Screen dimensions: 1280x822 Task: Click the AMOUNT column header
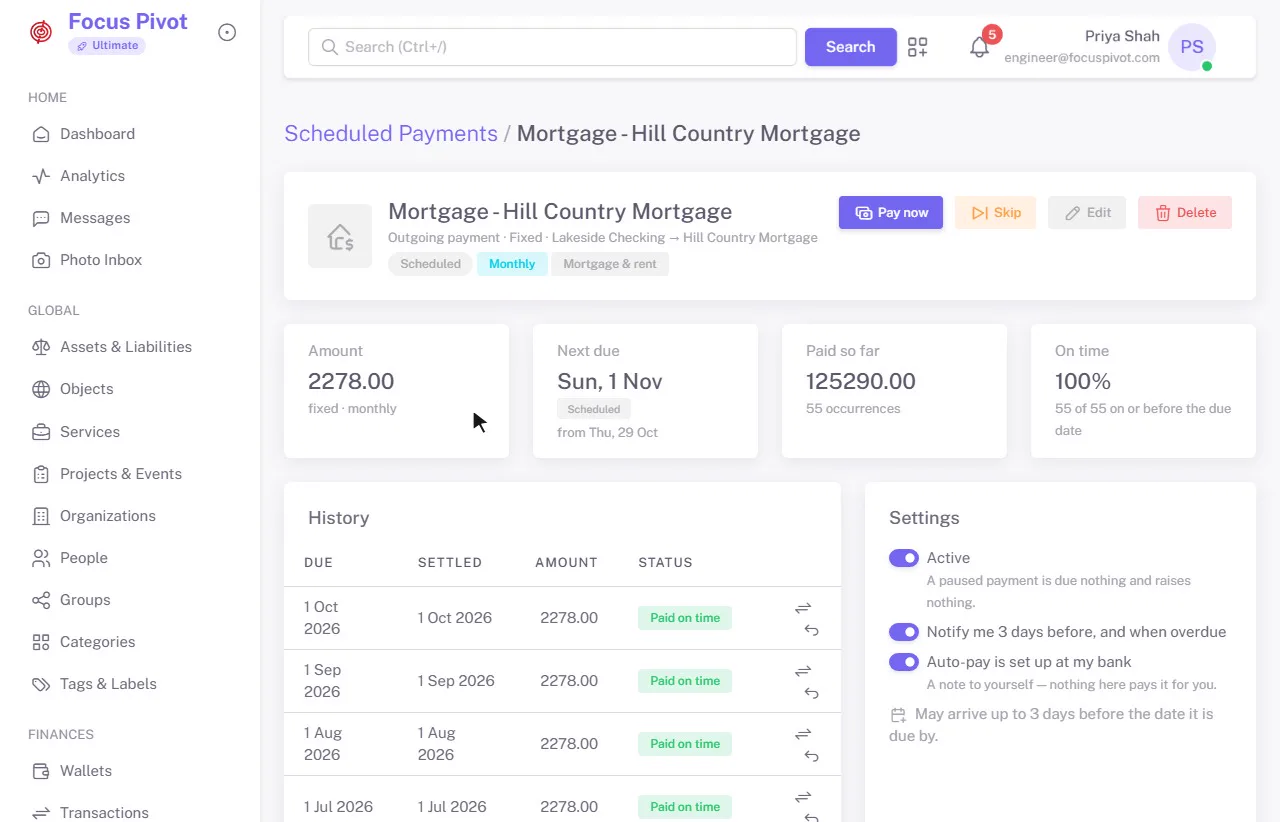[566, 563]
